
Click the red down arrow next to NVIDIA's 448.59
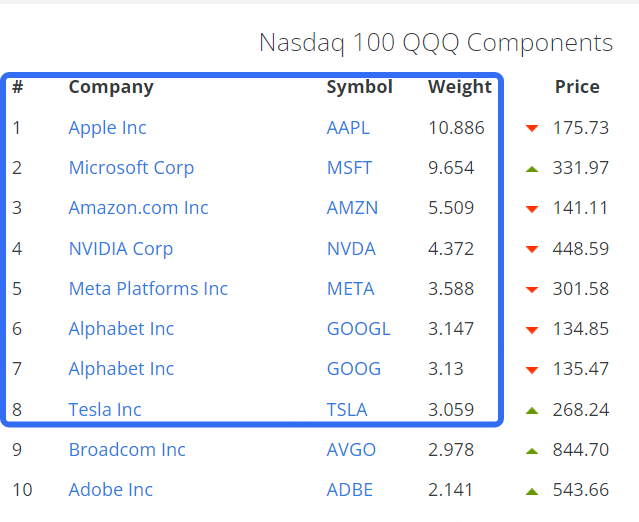(x=532, y=249)
